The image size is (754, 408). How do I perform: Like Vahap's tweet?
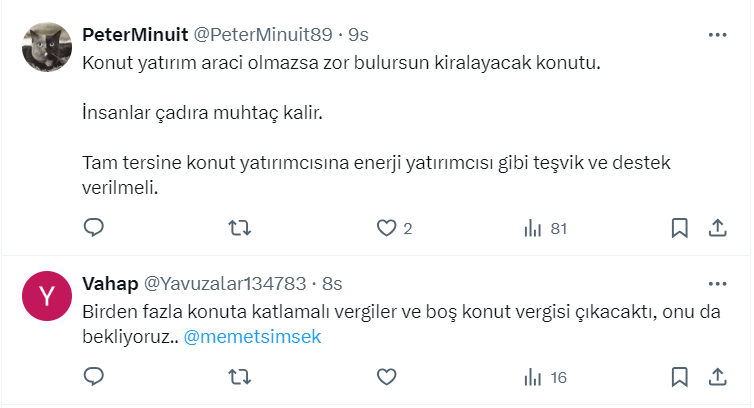click(x=387, y=377)
